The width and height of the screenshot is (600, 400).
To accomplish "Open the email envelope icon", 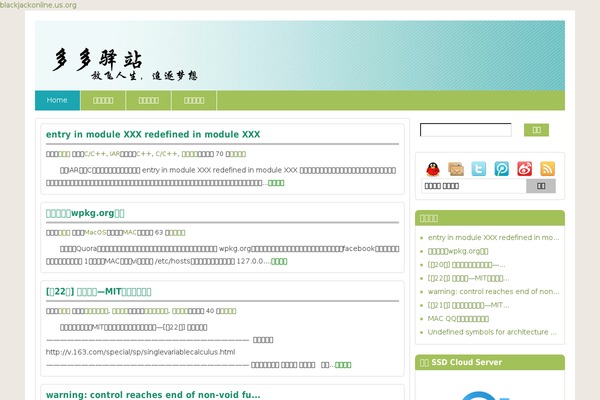I will [x=456, y=169].
